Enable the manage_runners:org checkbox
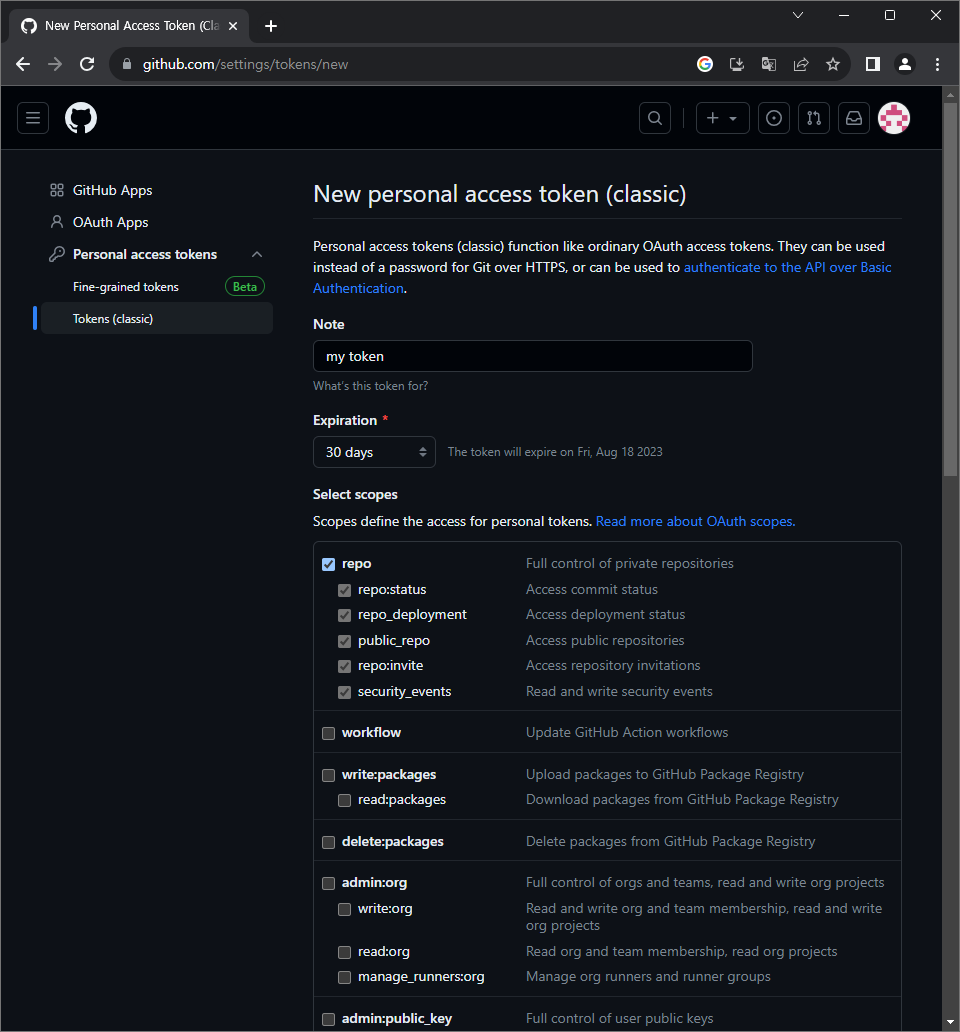Screen dimensions: 960x1032 344,977
